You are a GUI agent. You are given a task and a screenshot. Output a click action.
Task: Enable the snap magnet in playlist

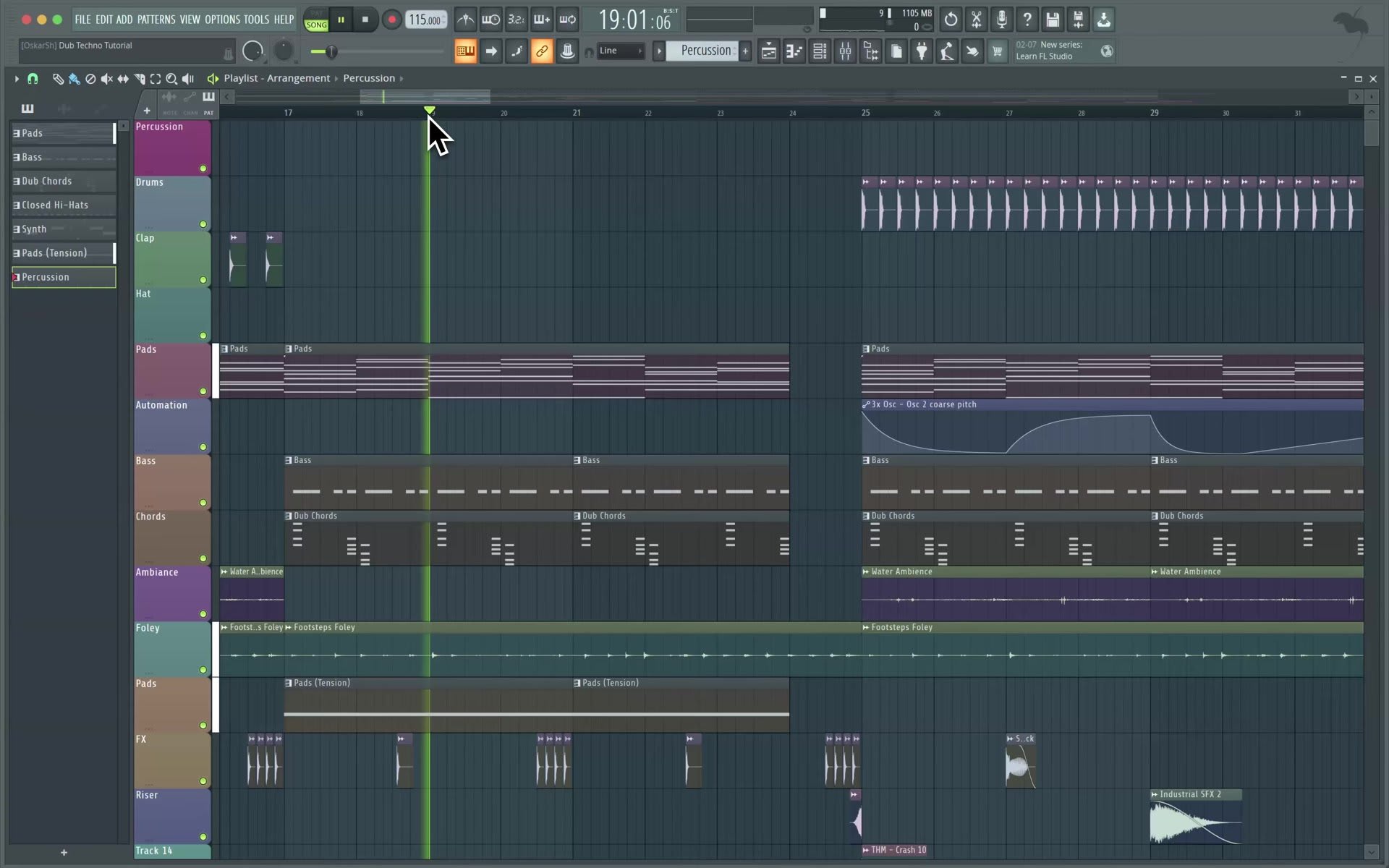[33, 79]
